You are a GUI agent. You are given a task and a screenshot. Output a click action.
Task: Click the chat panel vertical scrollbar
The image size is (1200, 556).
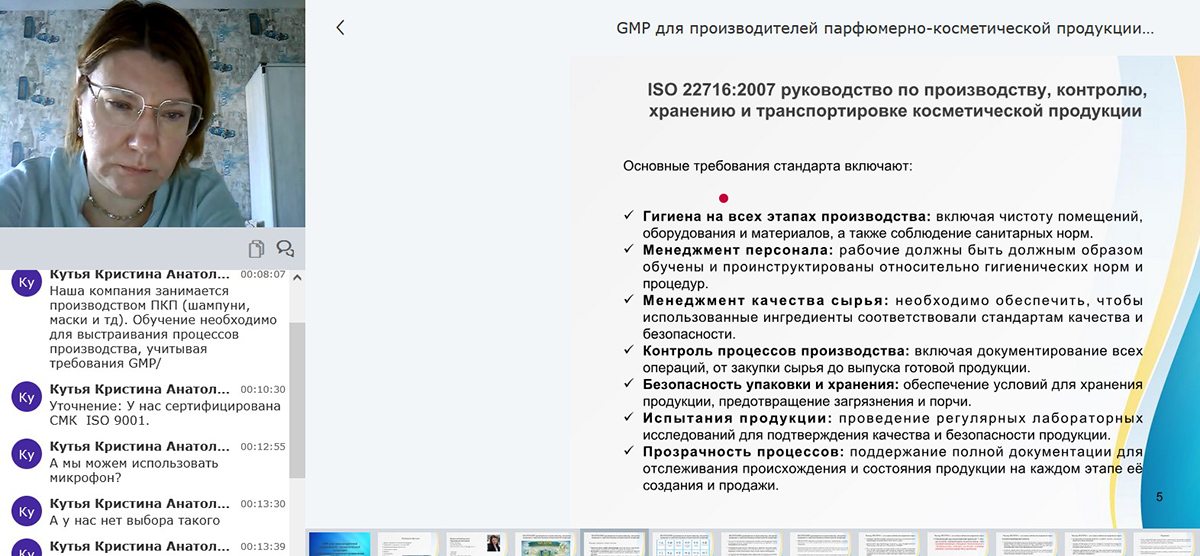297,400
